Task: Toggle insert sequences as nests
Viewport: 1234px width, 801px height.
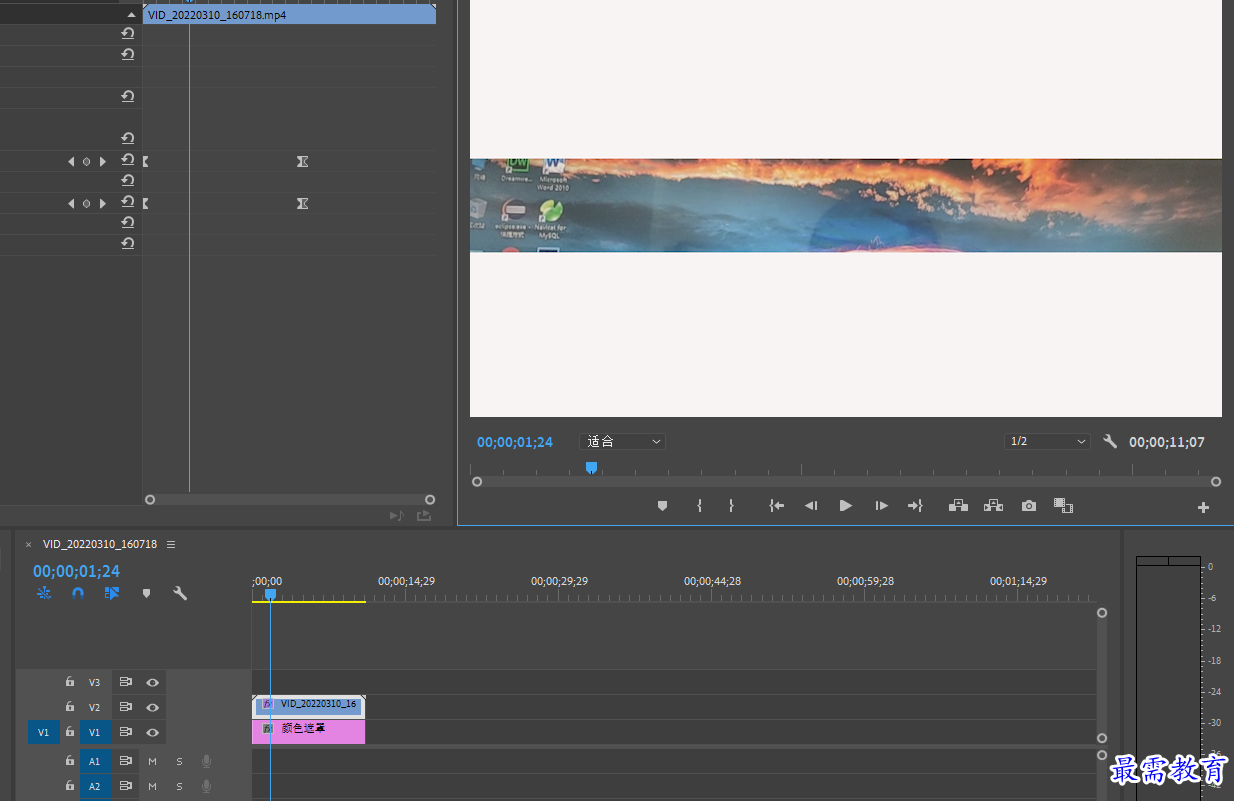Action: point(44,593)
